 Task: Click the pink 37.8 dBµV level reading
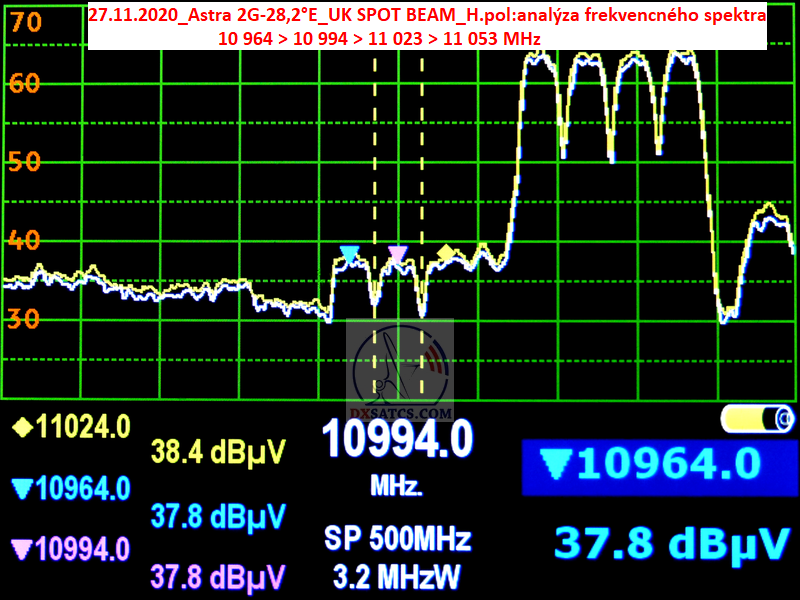pyautogui.click(x=219, y=576)
